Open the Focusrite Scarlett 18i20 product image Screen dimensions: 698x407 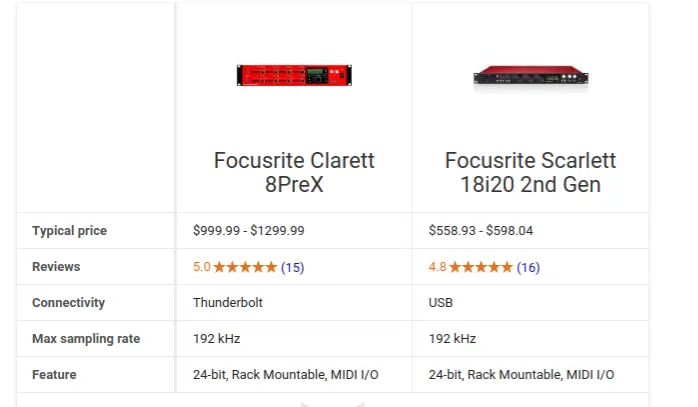531,77
